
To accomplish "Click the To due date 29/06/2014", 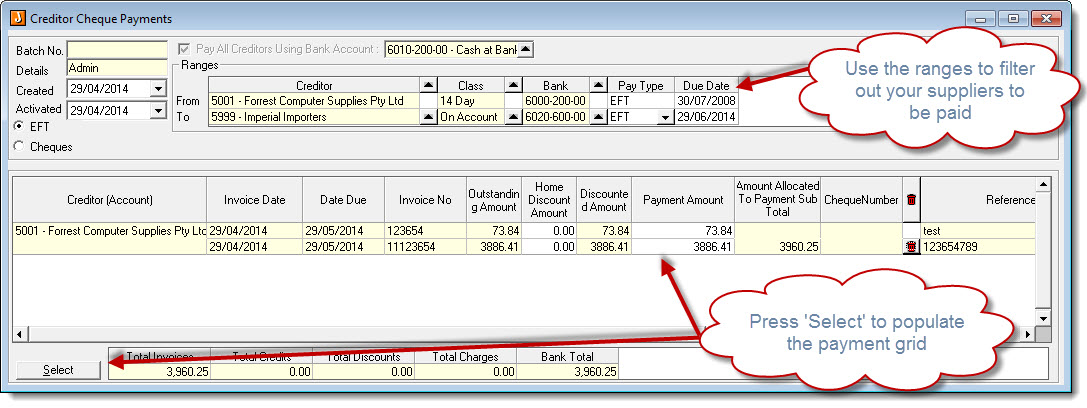I will pyautogui.click(x=706, y=117).
